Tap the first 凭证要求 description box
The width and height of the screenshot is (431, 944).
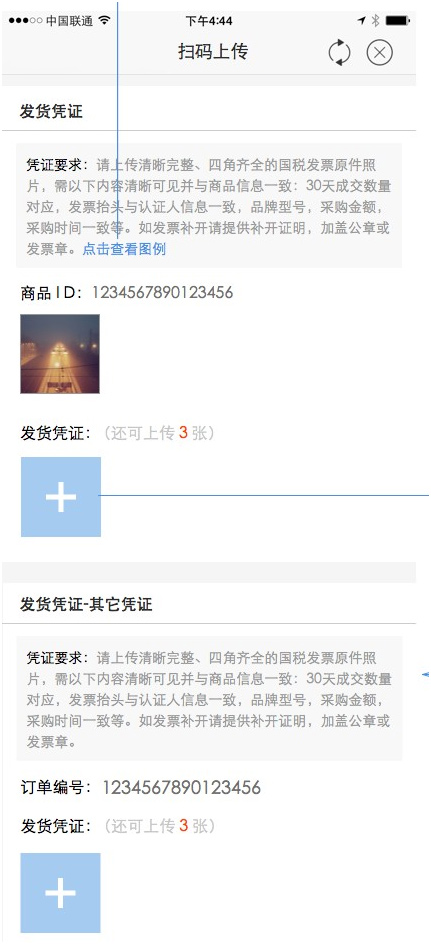click(209, 205)
